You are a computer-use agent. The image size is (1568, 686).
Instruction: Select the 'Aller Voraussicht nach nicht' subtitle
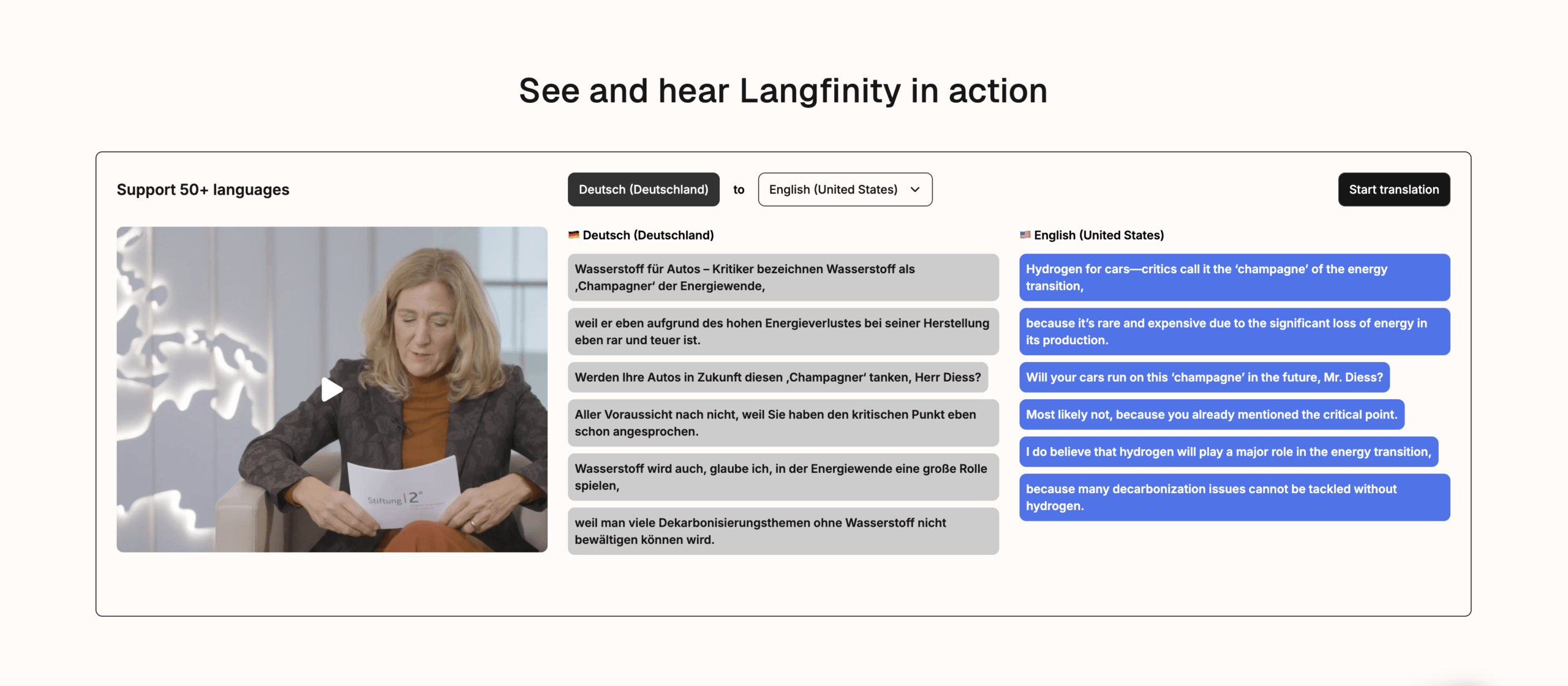point(783,423)
